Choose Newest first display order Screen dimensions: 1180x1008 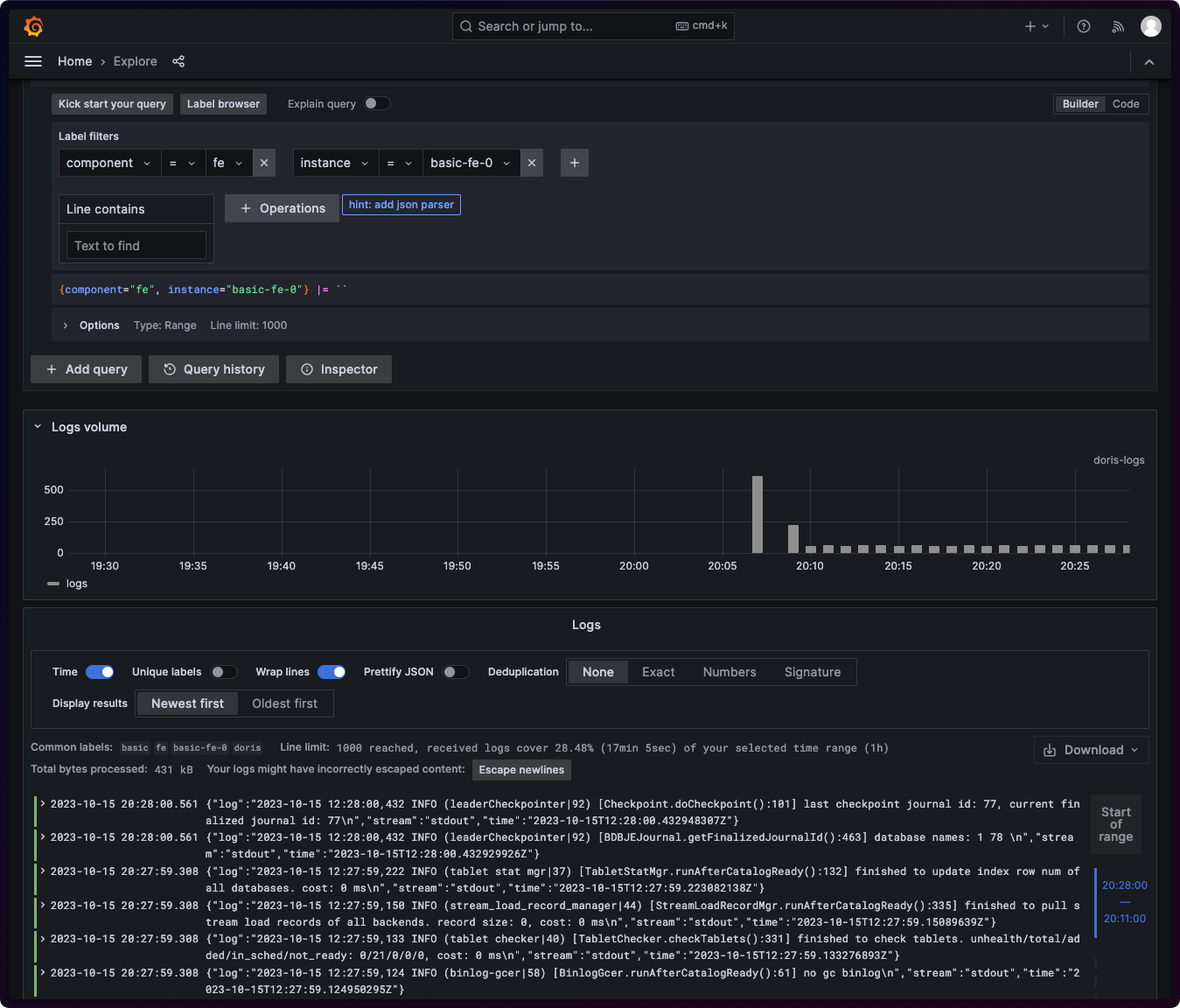click(x=187, y=703)
